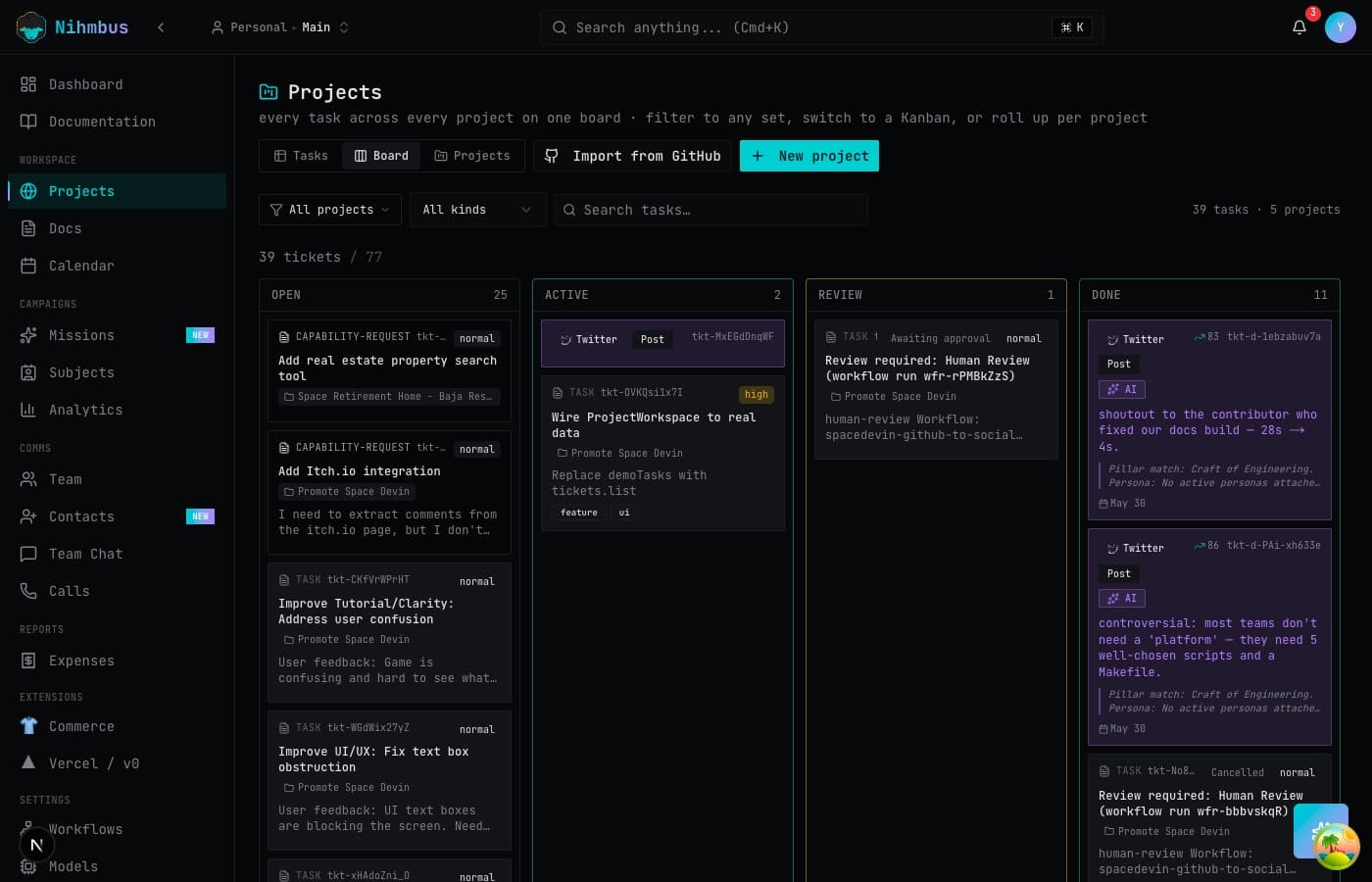Click the high priority badge on active task
Image resolution: width=1372 pixels, height=882 pixels.
click(x=757, y=394)
